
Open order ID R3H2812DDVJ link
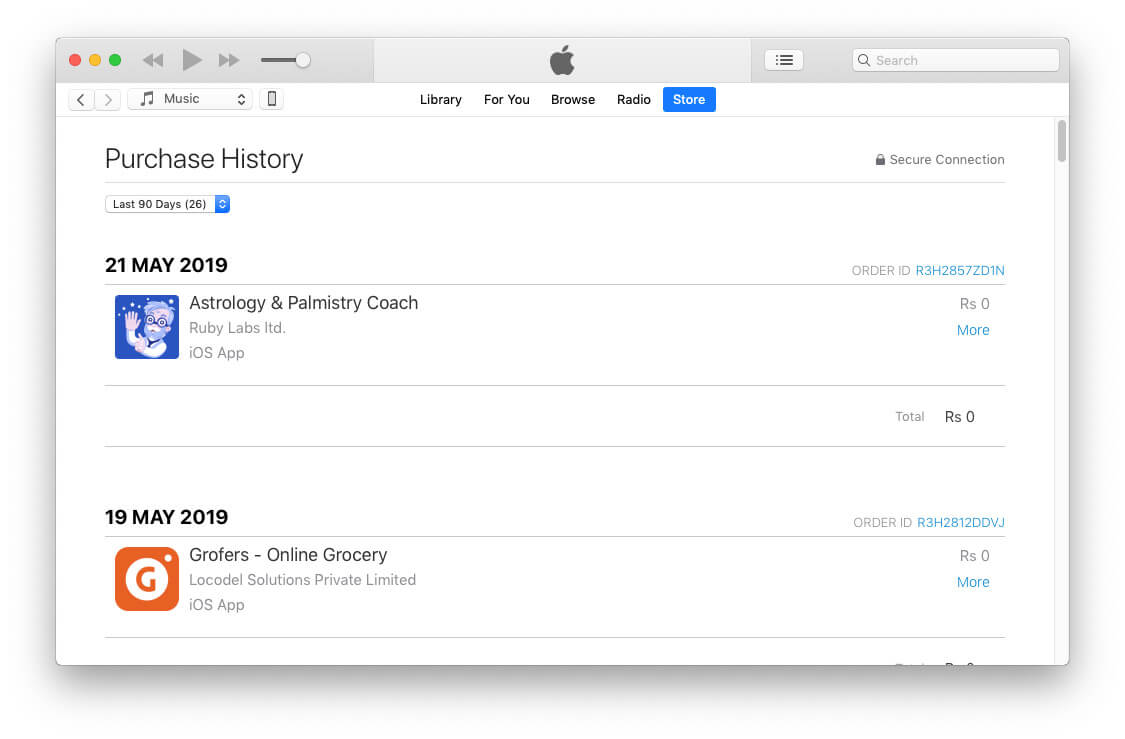(961, 522)
